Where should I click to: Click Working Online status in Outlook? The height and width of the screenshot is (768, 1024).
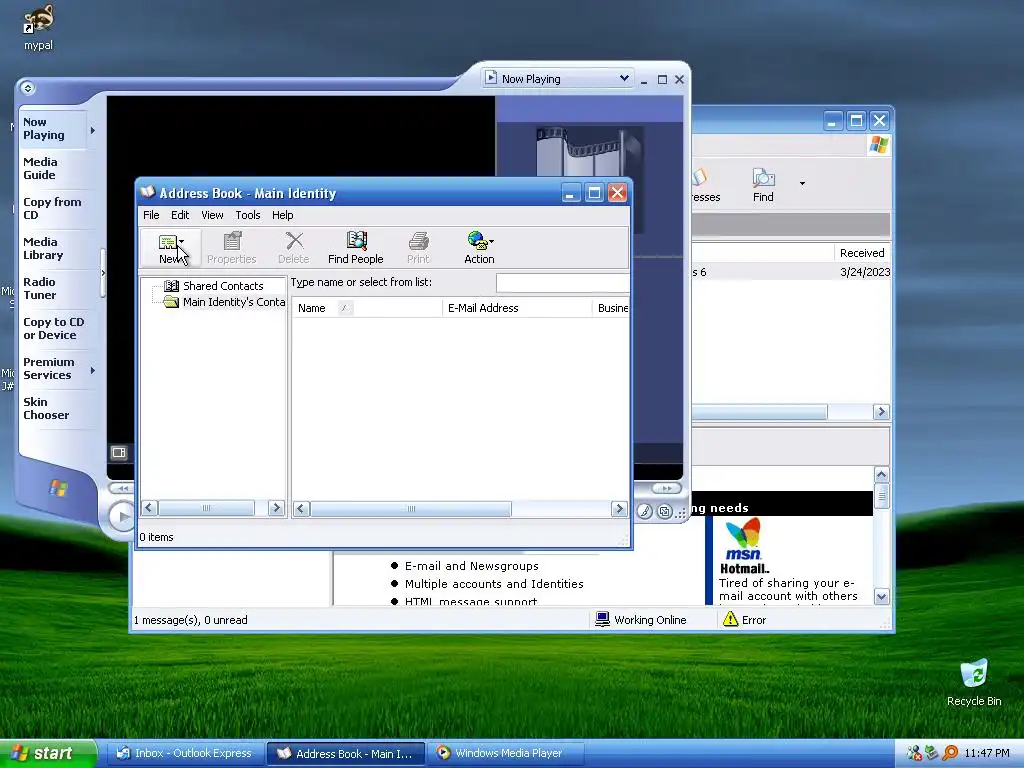[x=641, y=620]
